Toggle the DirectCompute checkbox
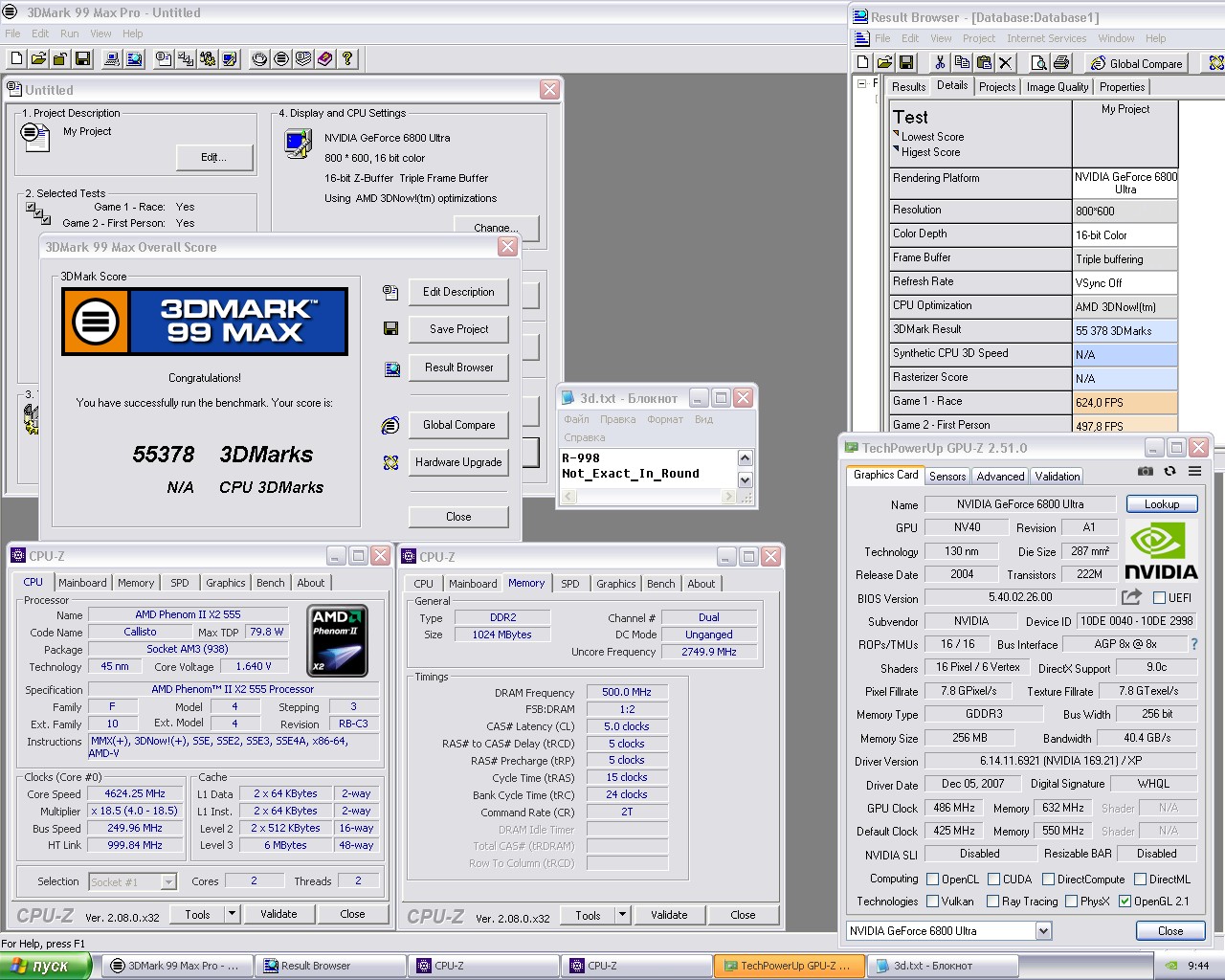The height and width of the screenshot is (980, 1225). click(1048, 880)
